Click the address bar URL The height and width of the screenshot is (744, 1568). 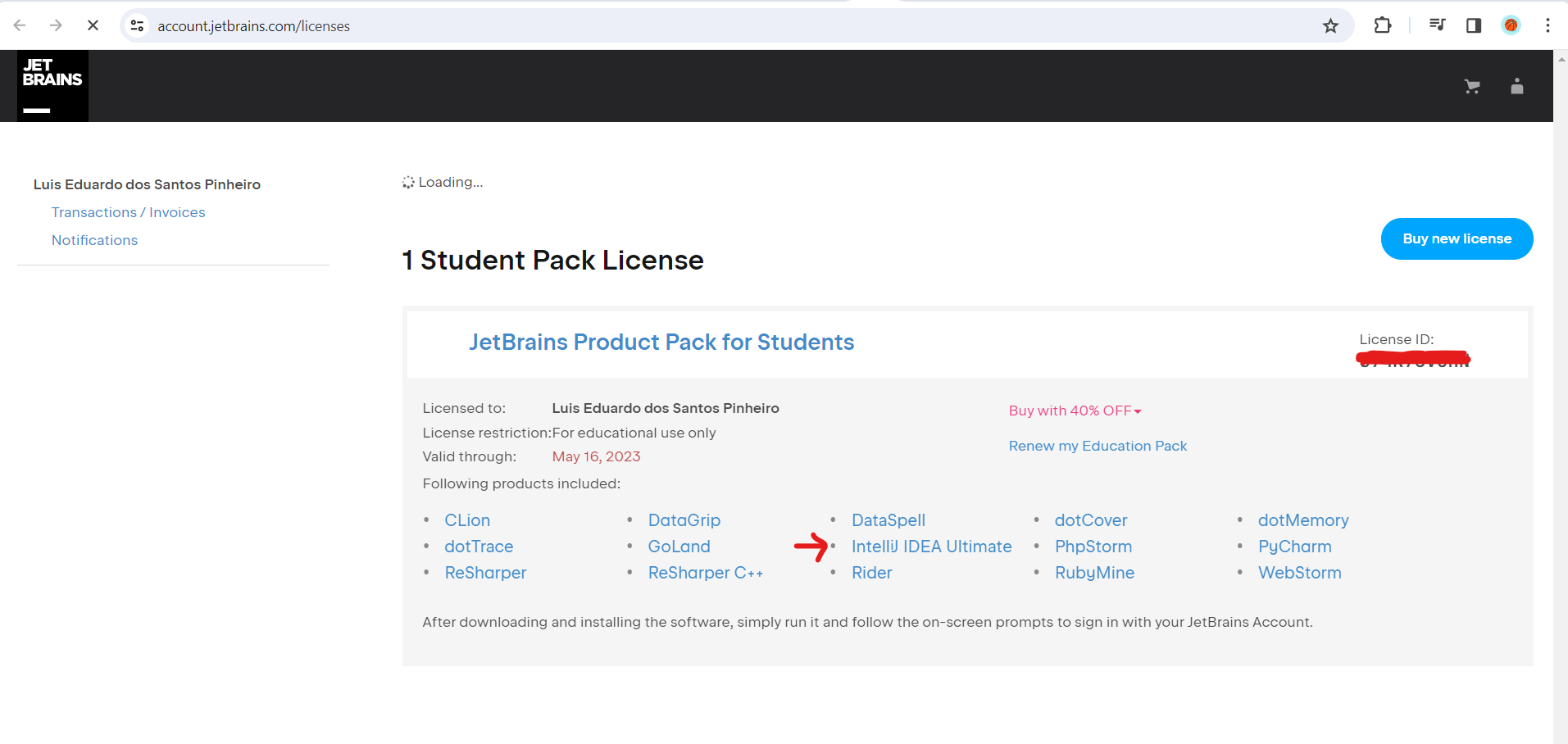[x=253, y=26]
